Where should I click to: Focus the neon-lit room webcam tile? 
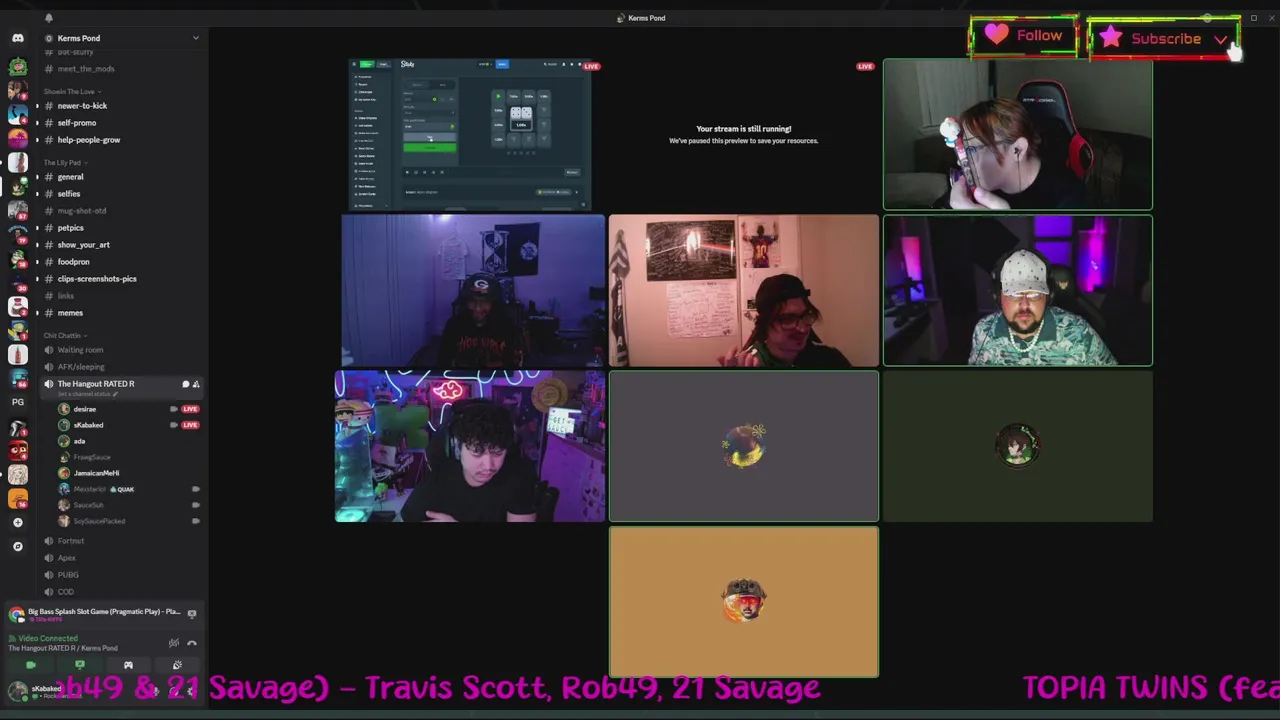471,446
